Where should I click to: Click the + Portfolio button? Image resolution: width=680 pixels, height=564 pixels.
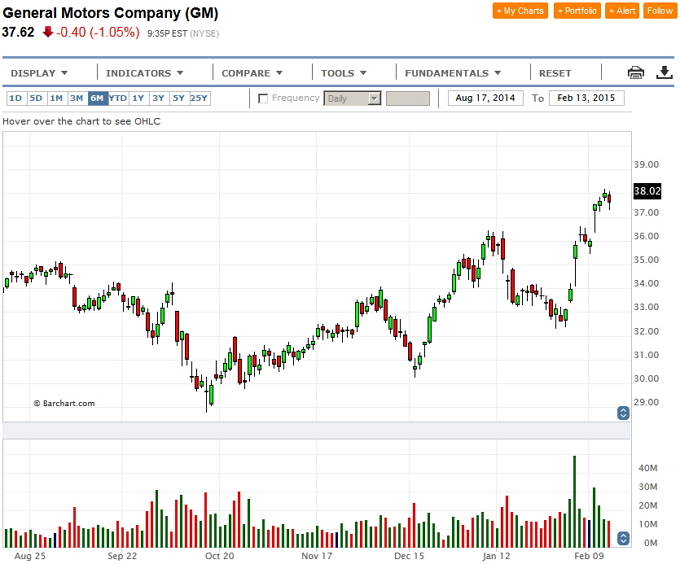tap(577, 11)
